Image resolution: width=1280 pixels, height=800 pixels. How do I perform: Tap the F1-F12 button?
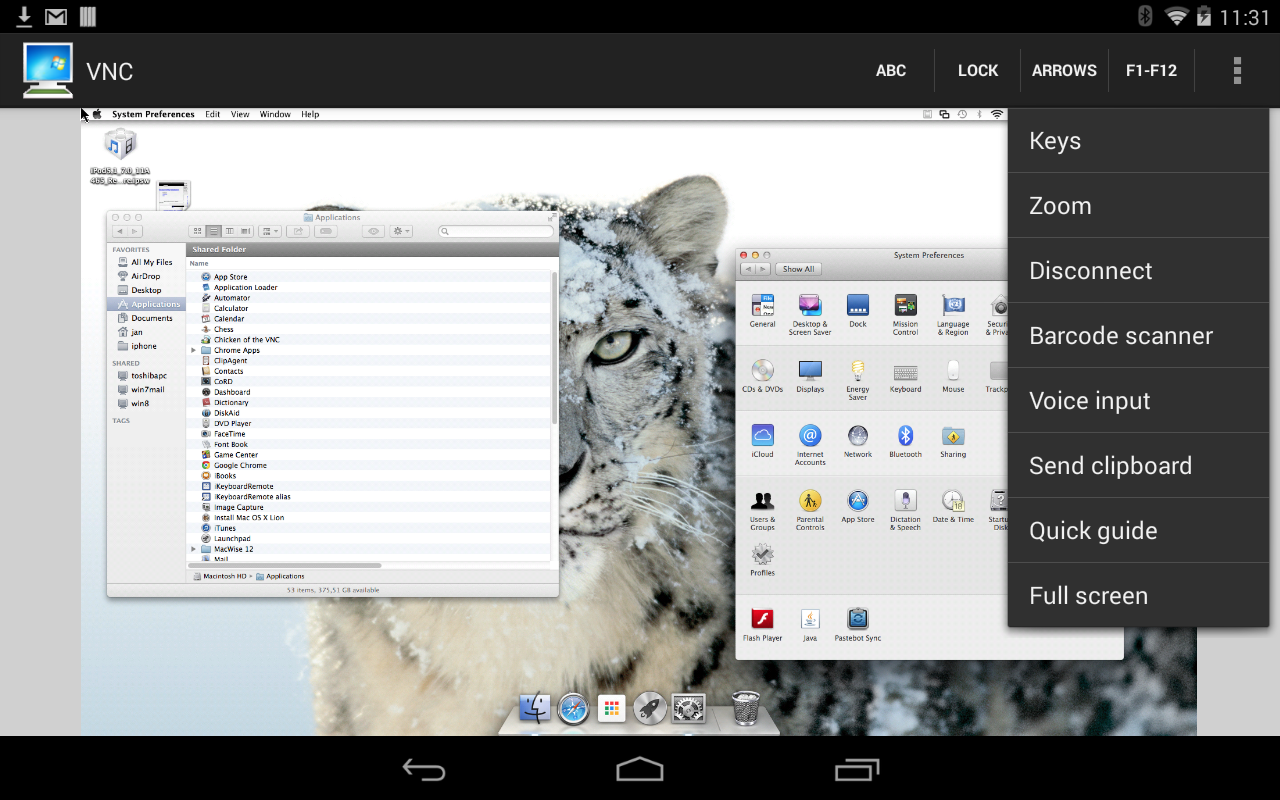pyautogui.click(x=1151, y=70)
